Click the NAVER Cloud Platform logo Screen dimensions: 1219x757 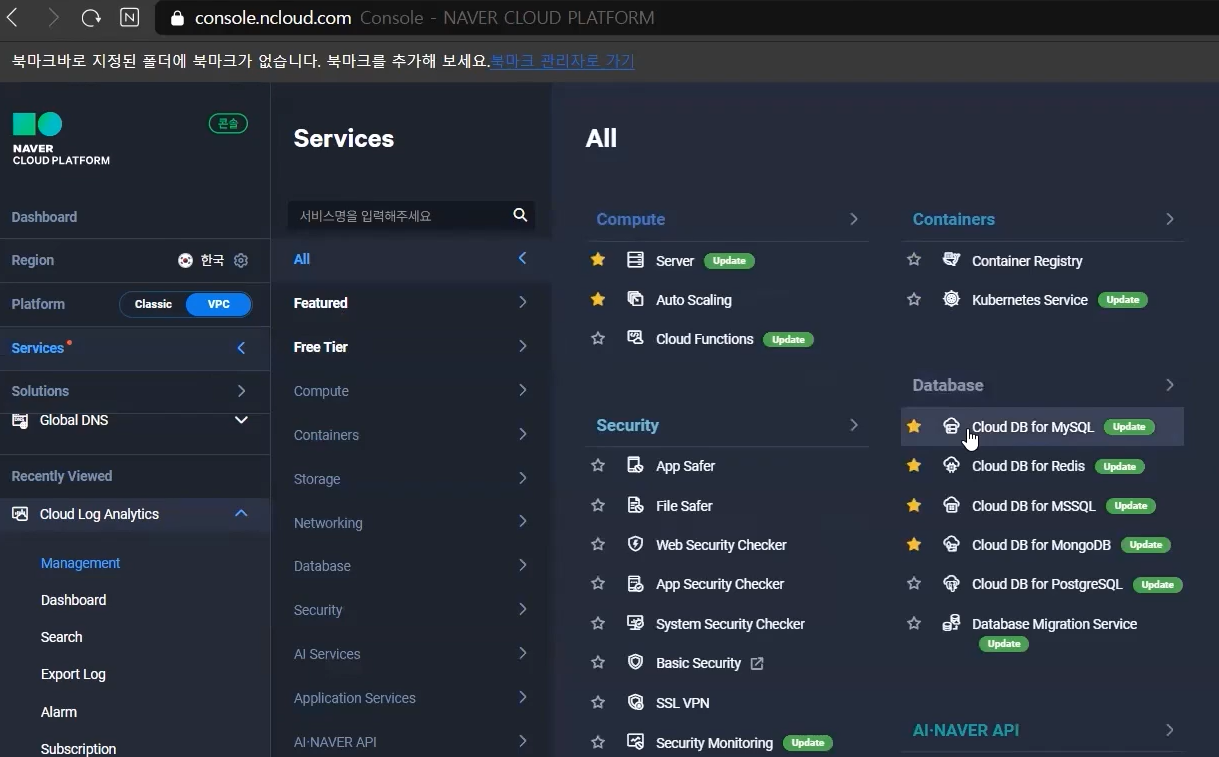click(x=60, y=138)
